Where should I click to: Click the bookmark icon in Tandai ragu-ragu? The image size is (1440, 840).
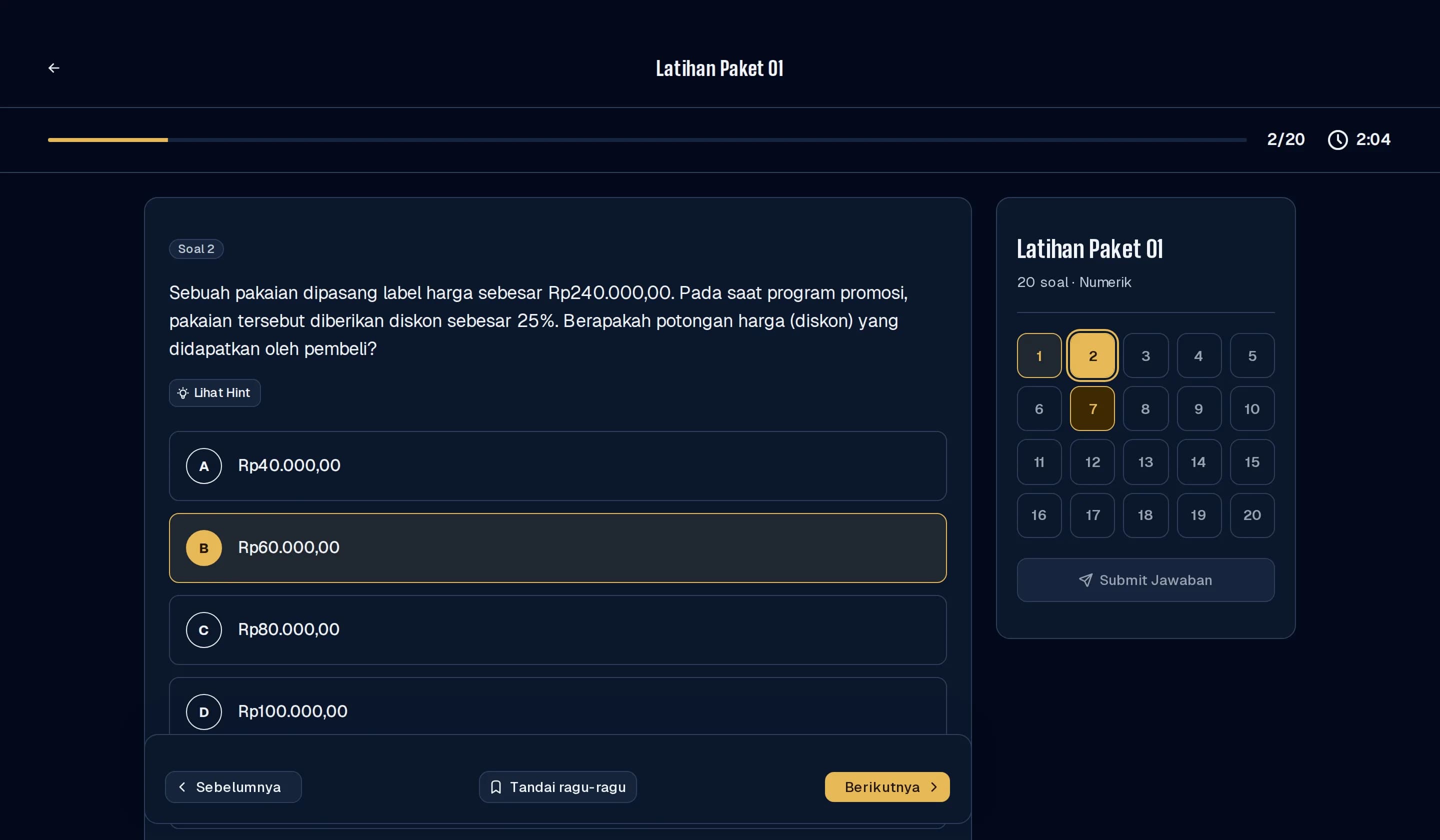(x=496, y=787)
